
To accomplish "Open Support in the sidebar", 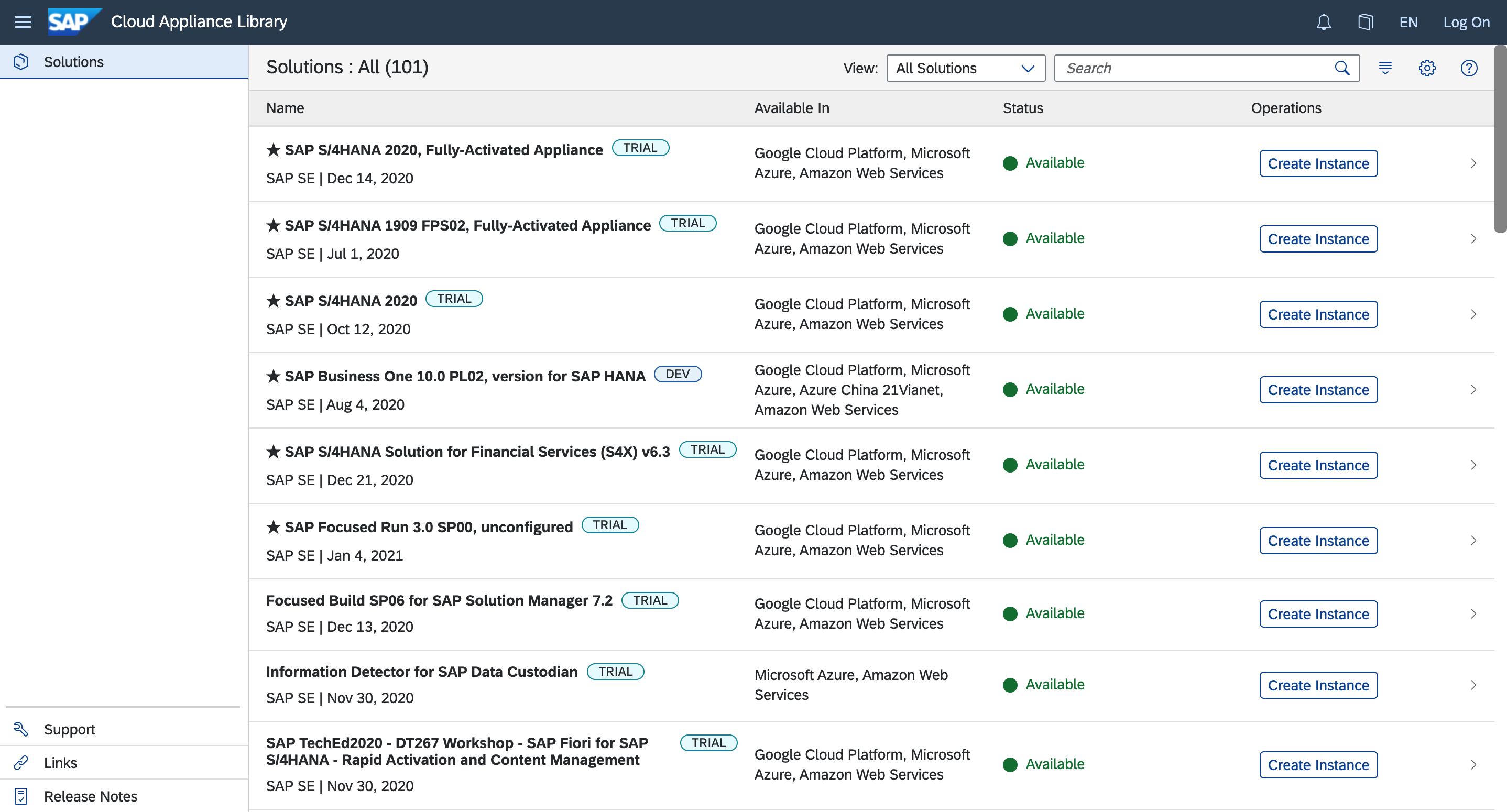I will point(124,729).
